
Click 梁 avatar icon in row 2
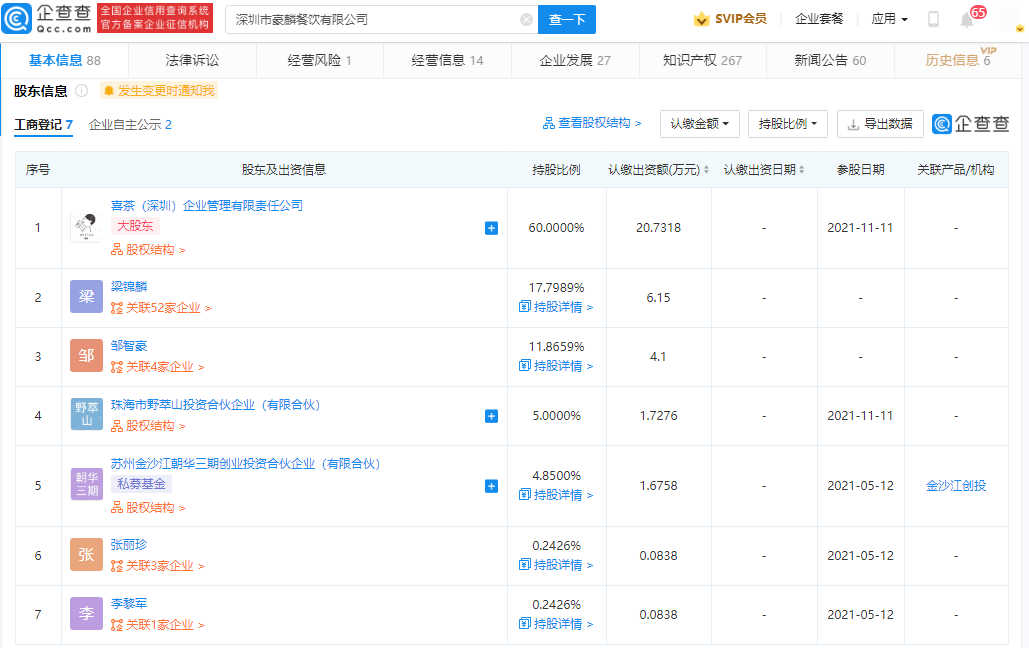87,297
